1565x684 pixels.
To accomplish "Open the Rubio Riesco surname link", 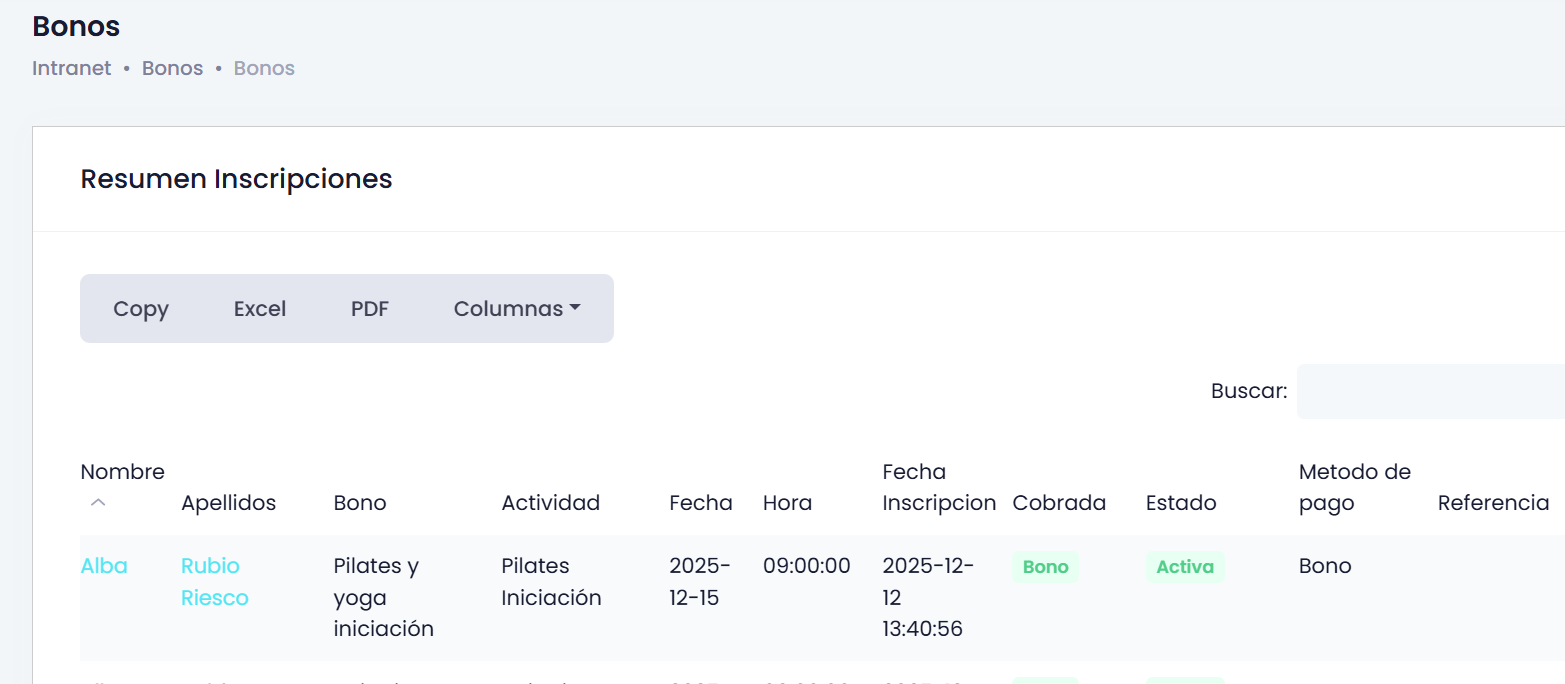I will (x=214, y=582).
